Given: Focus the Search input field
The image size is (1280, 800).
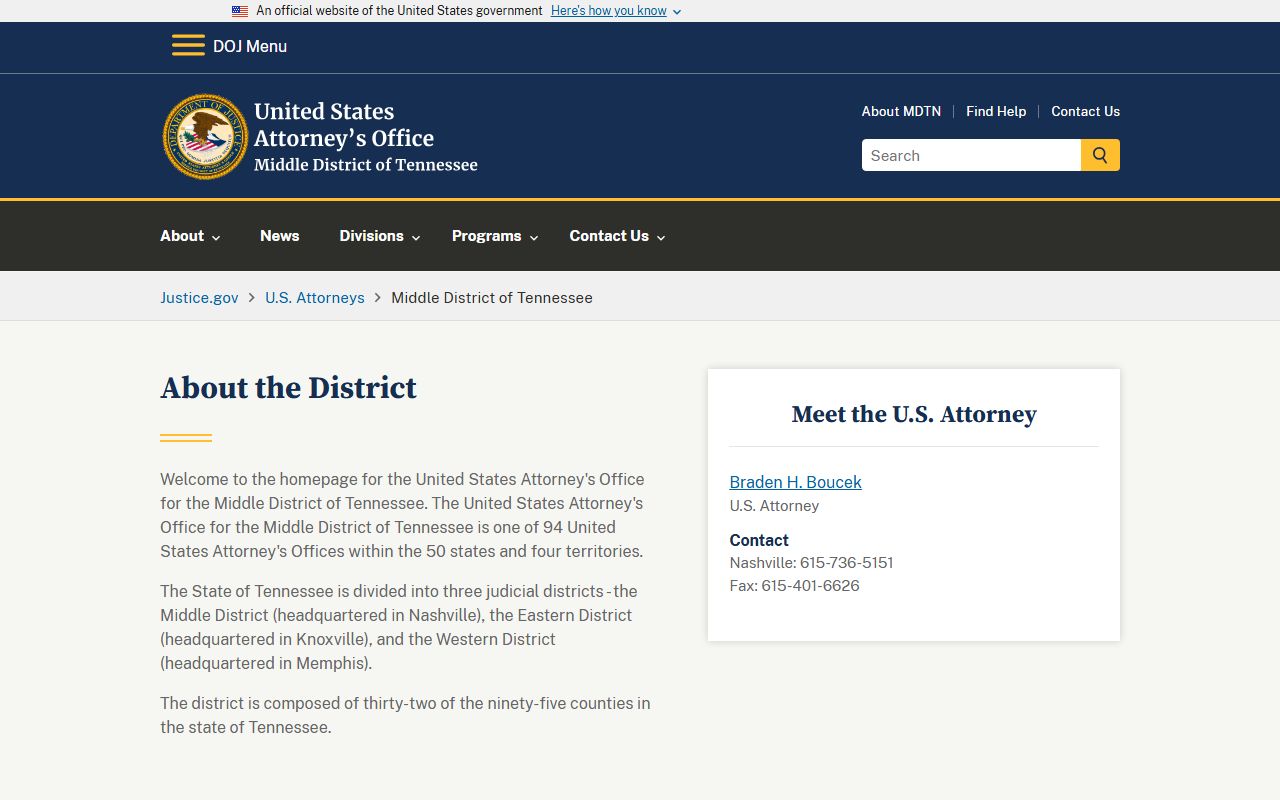Looking at the screenshot, I should pos(971,155).
